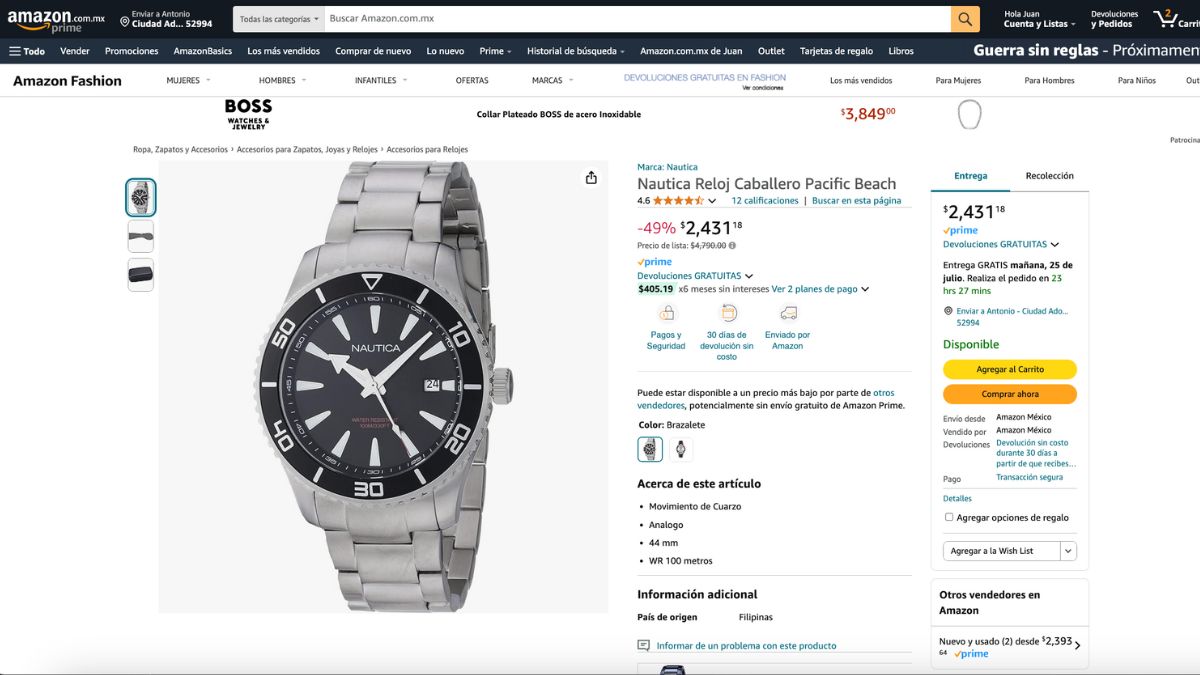The height and width of the screenshot is (675, 1200).
Task: Open the 12 calificaciones link
Action: pyautogui.click(x=765, y=201)
